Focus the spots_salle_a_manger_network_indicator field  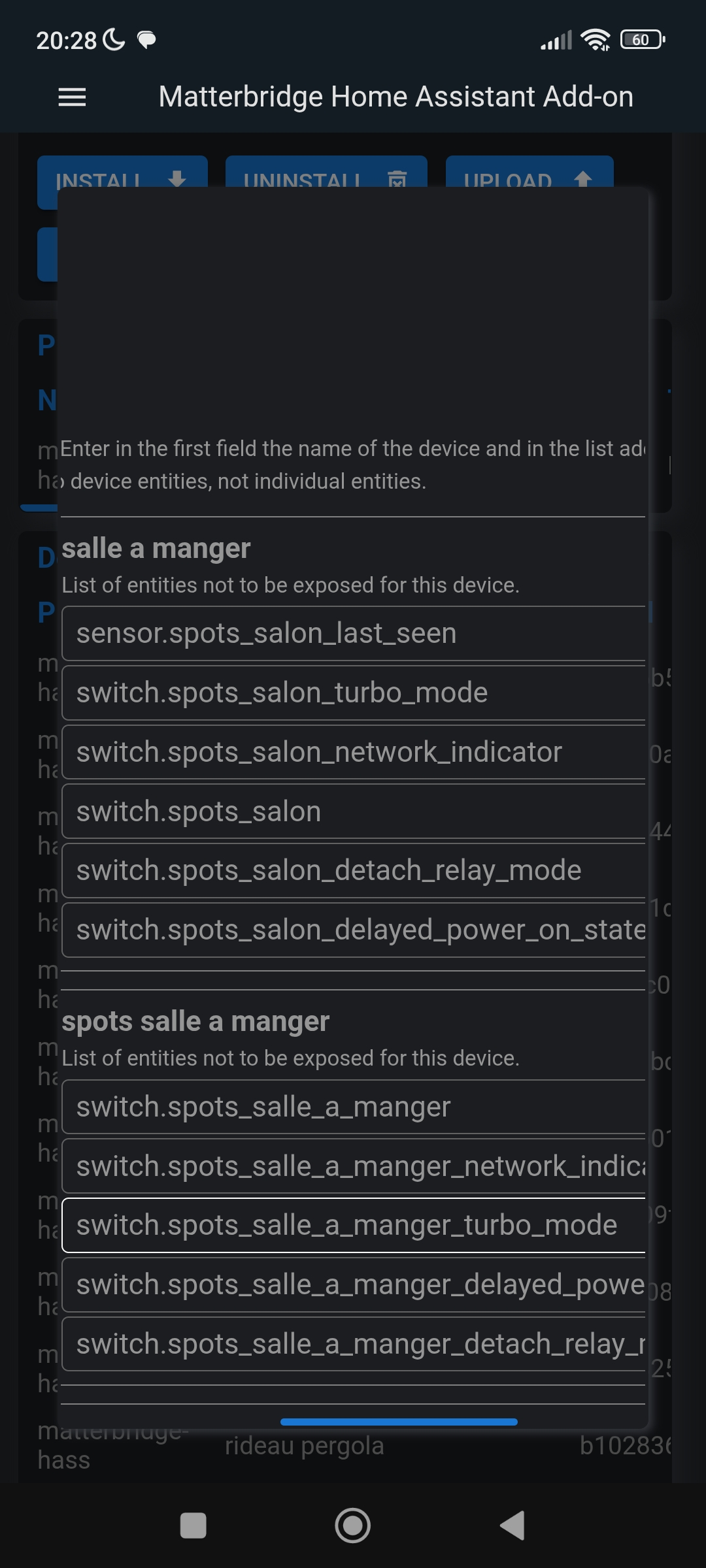353,1167
